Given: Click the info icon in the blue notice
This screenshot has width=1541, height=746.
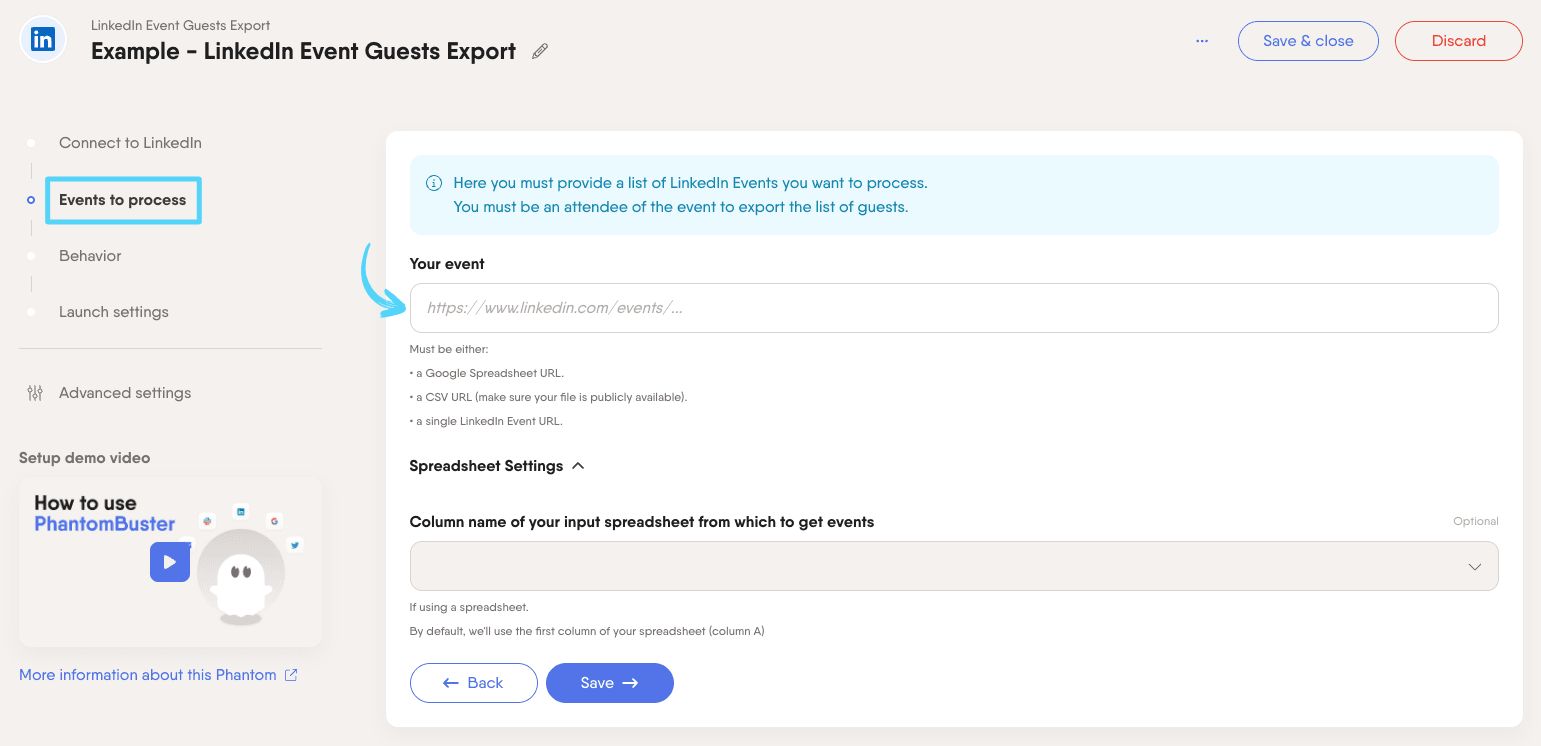Looking at the screenshot, I should click(x=434, y=183).
